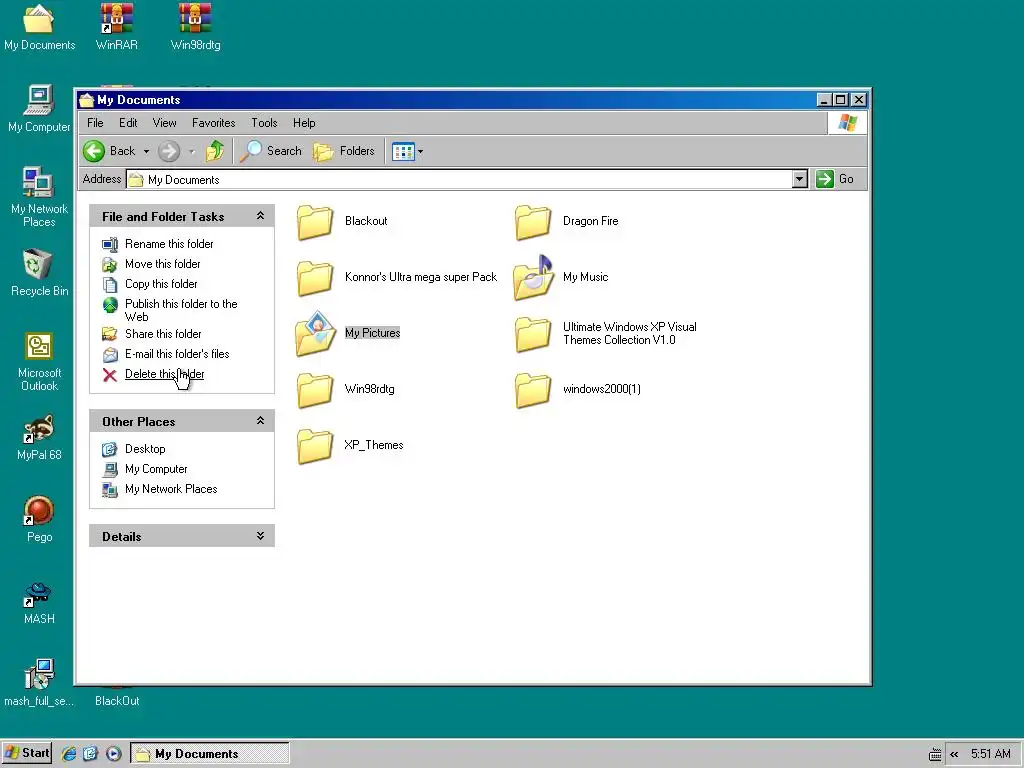This screenshot has width=1024, height=768.
Task: Launch Windows Media Player from Quick Launch
Action: click(x=113, y=754)
